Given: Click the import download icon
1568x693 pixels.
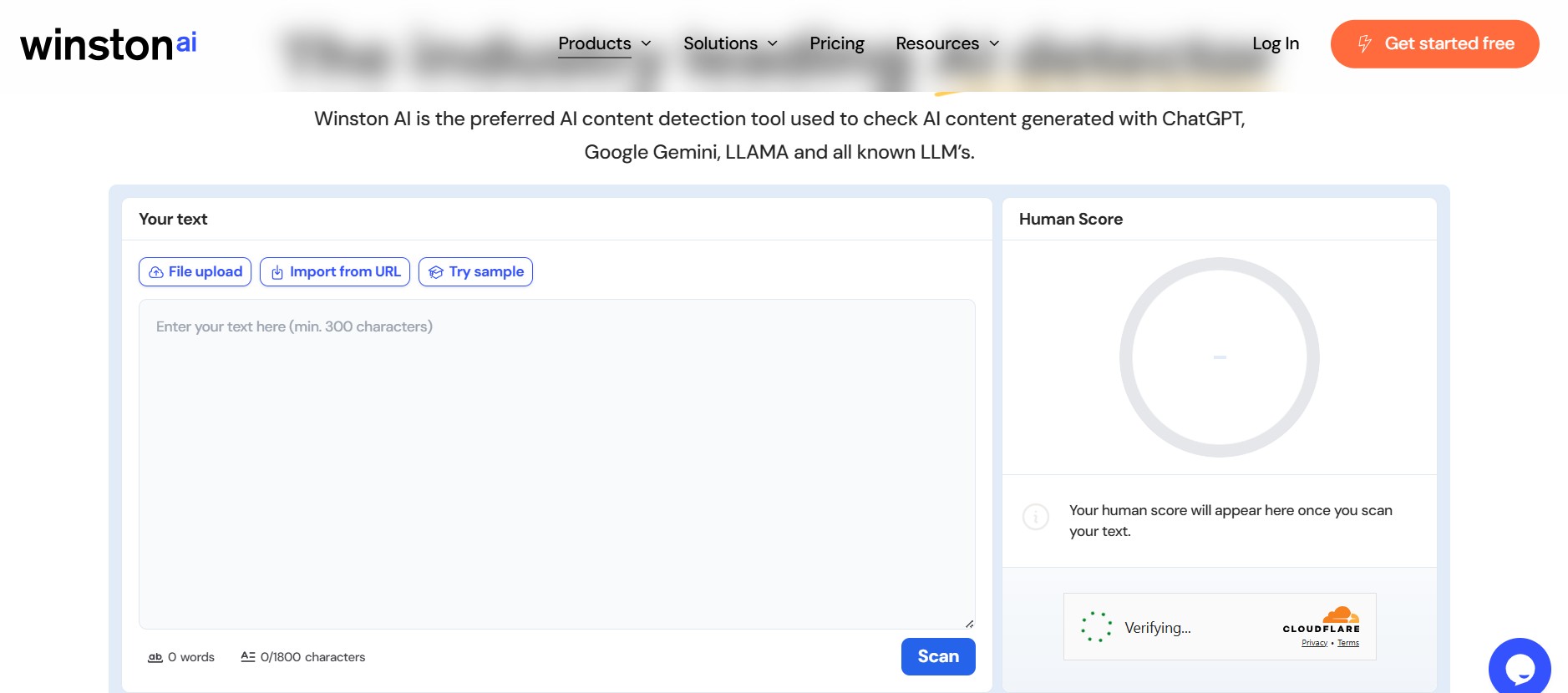Looking at the screenshot, I should coord(277,272).
